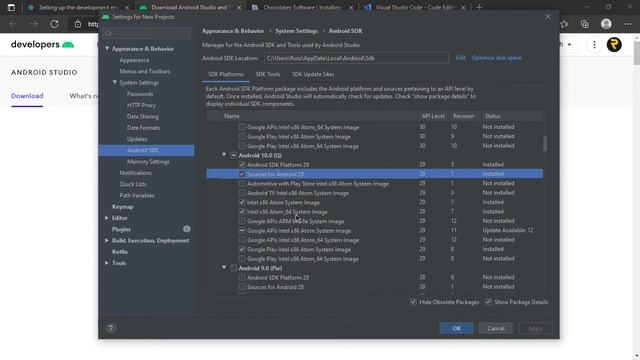Click browser refresh icon

54,24
